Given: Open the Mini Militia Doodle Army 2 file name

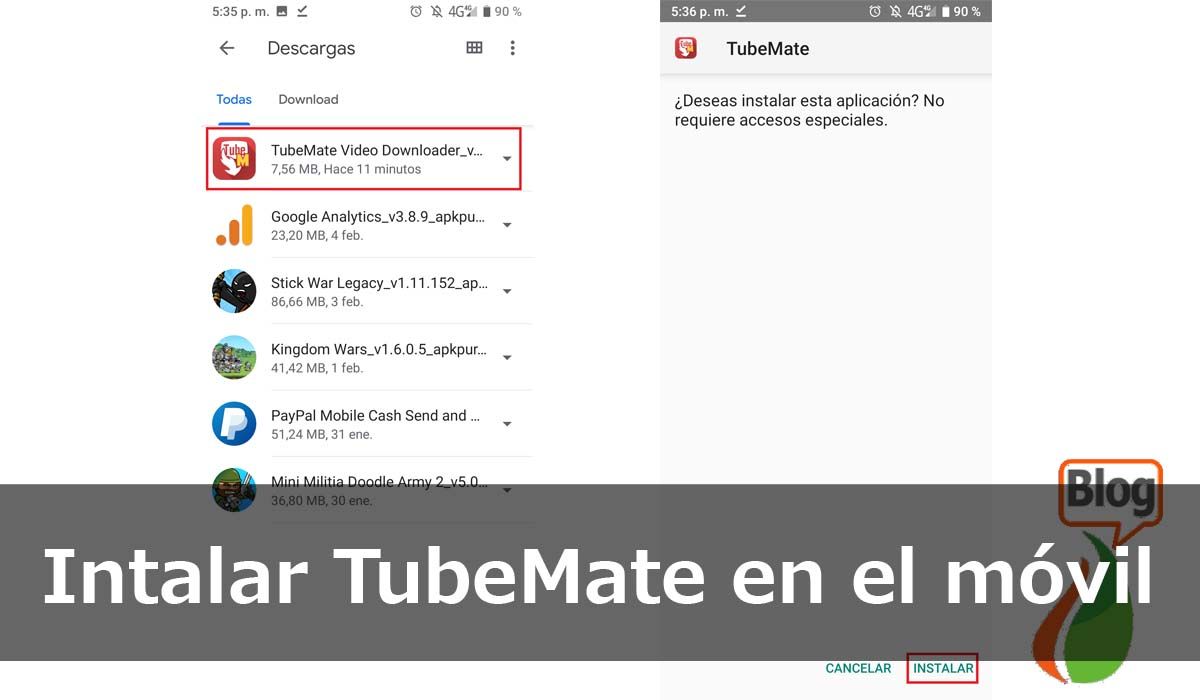Looking at the screenshot, I should click(379, 482).
